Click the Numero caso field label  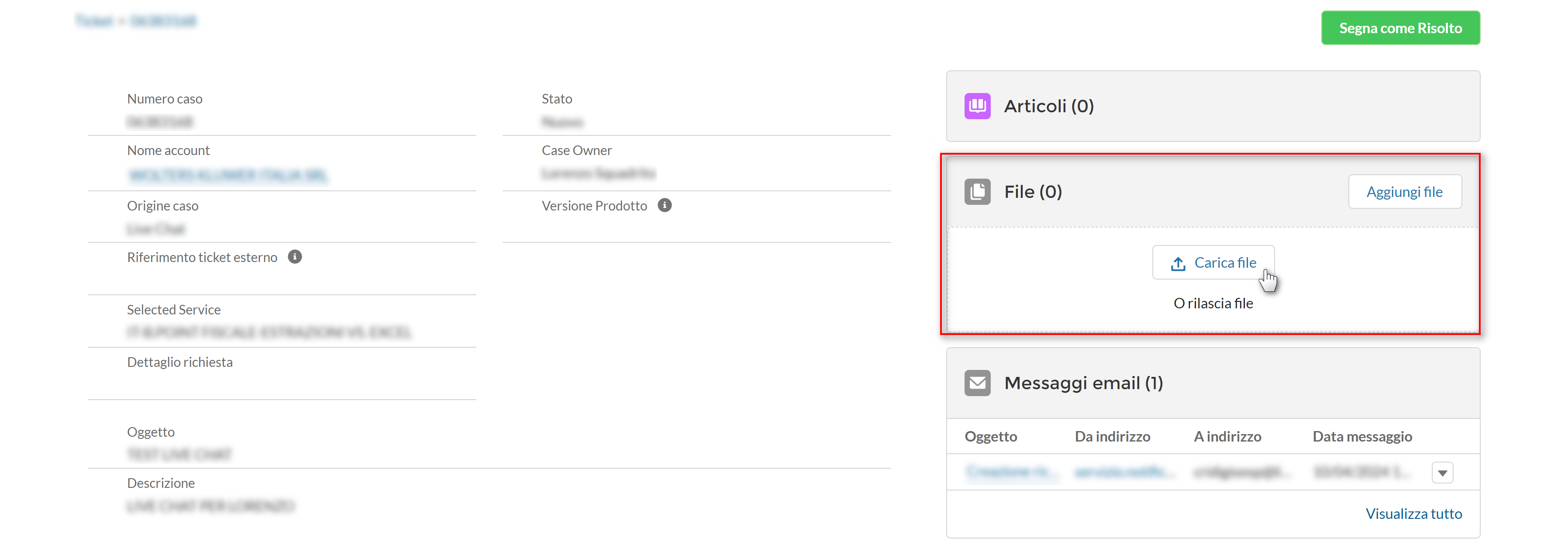coord(164,99)
